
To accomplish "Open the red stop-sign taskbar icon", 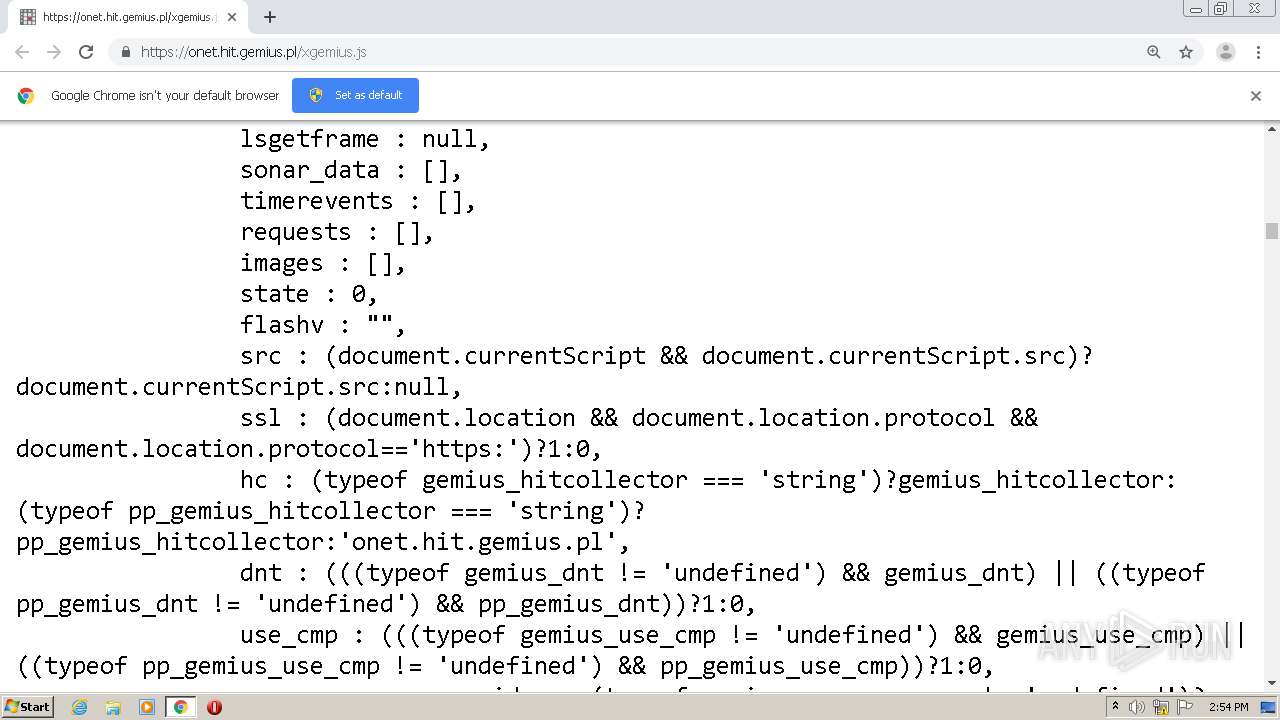I will click(x=214, y=707).
